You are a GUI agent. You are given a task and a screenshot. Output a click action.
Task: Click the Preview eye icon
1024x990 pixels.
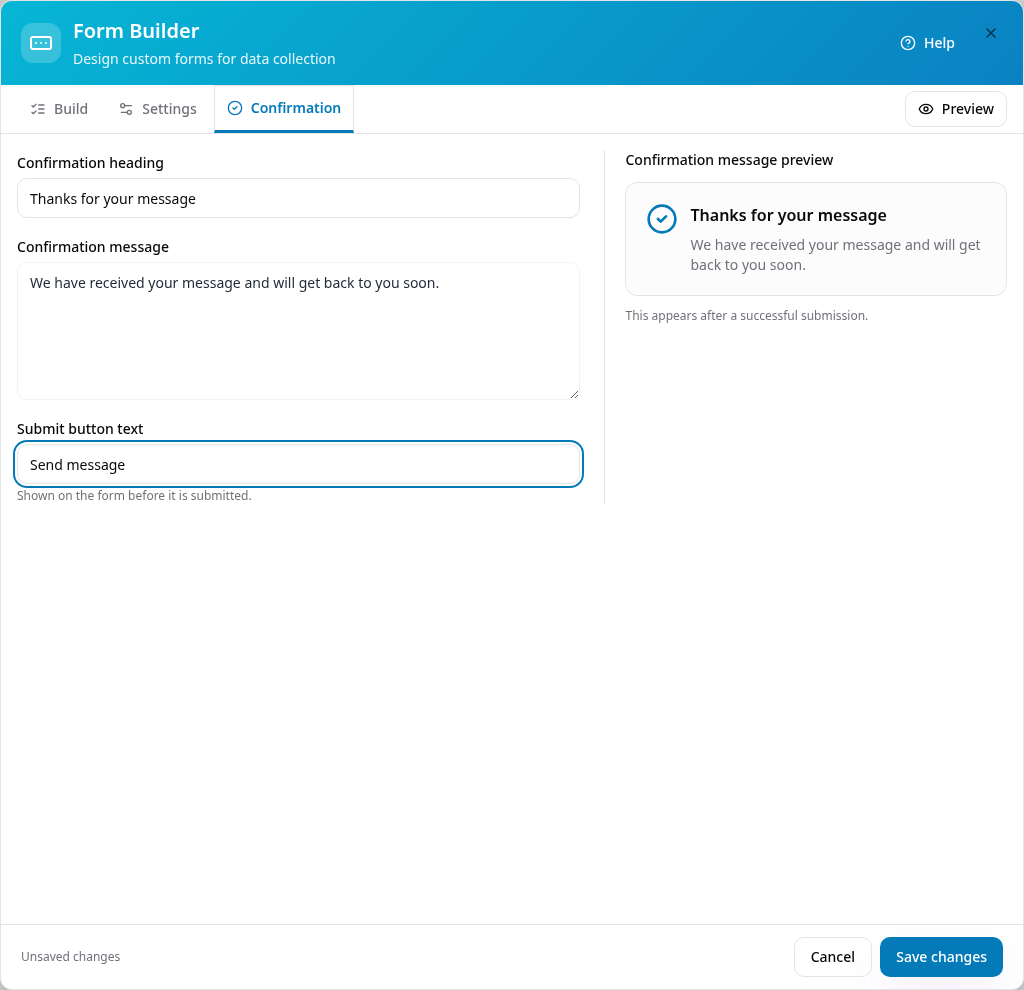(925, 109)
